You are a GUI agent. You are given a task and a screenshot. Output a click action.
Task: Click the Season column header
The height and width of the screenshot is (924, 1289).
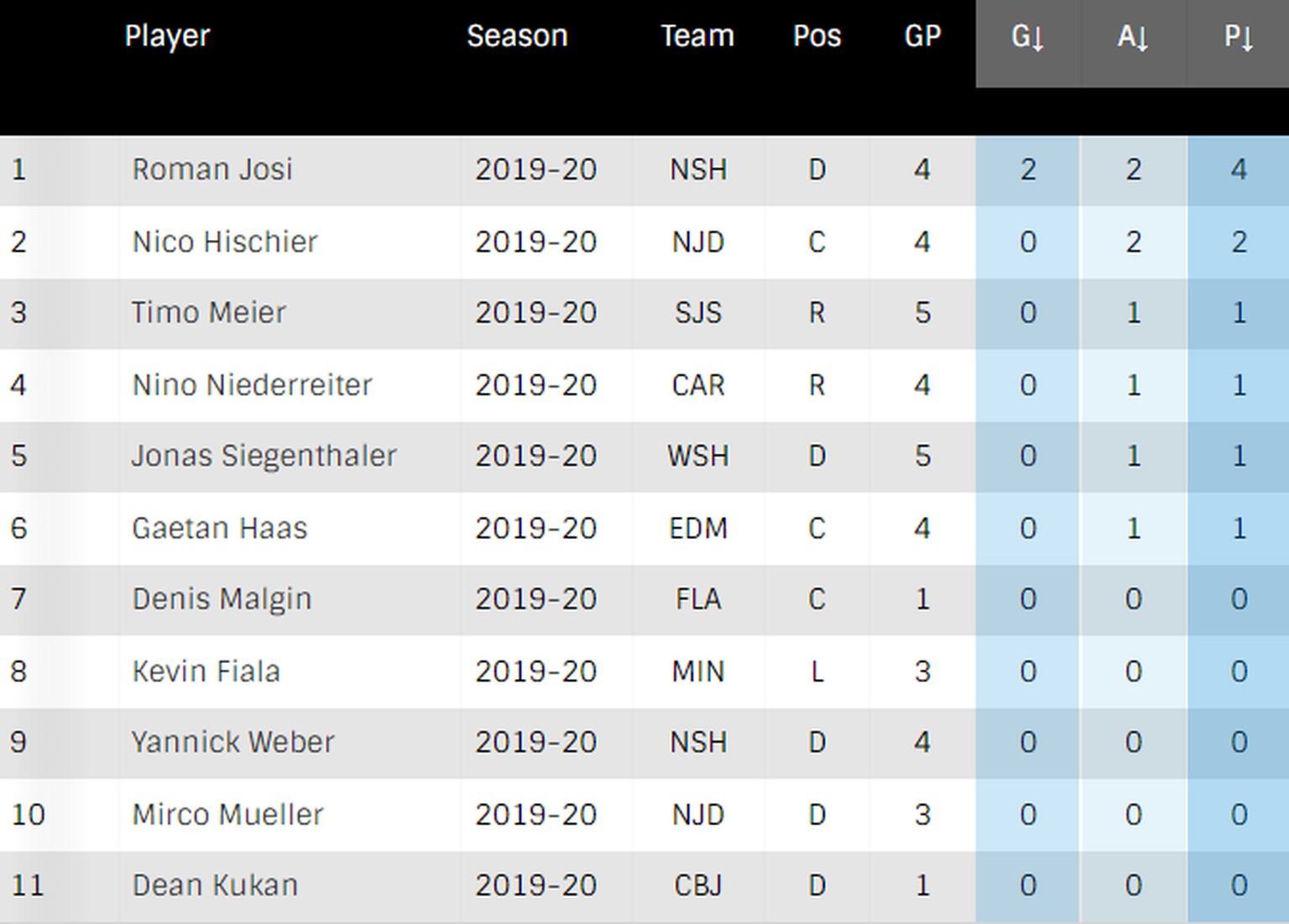tap(517, 36)
